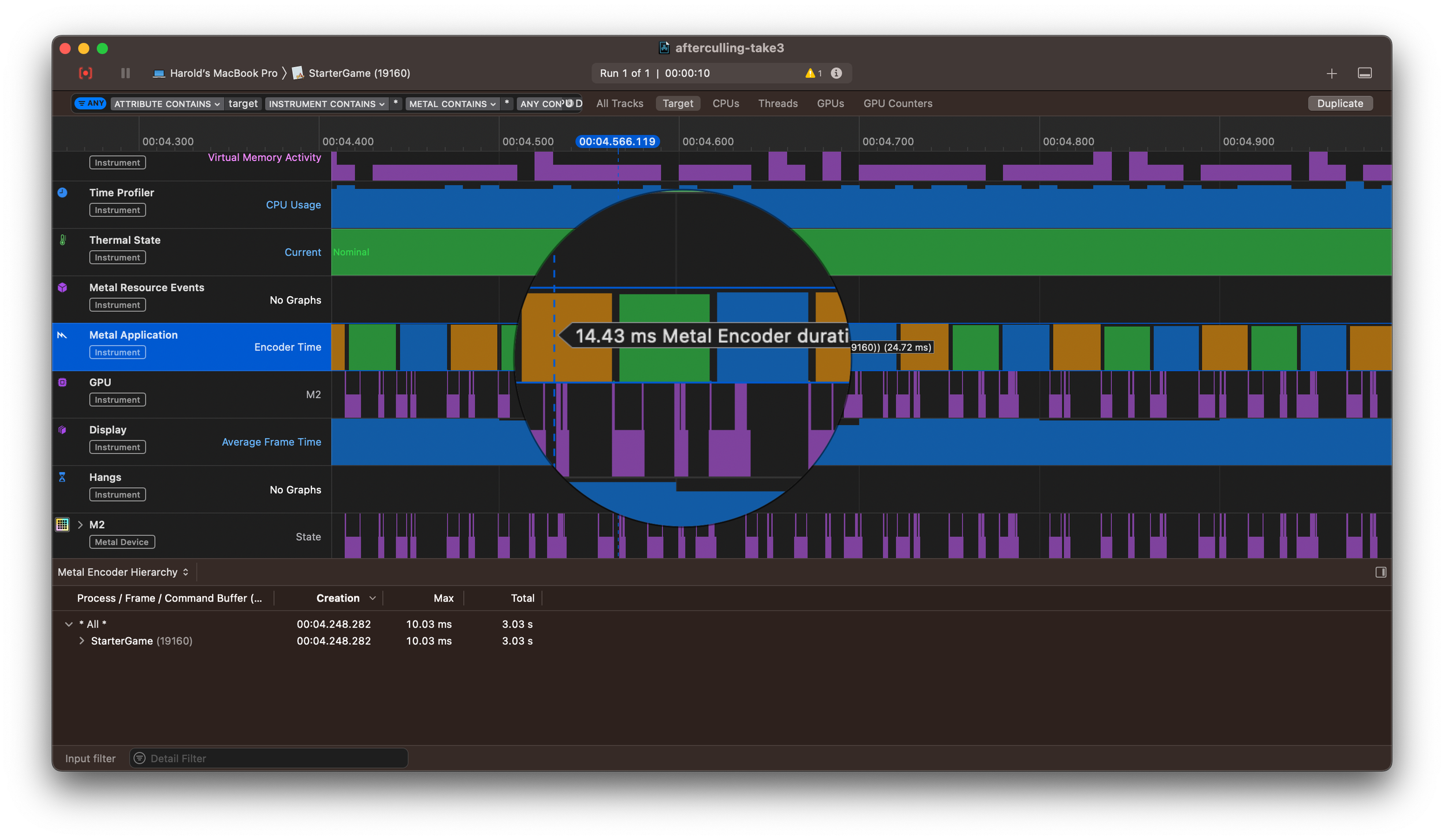
Task: Open the run info circle icon
Action: 836,73
